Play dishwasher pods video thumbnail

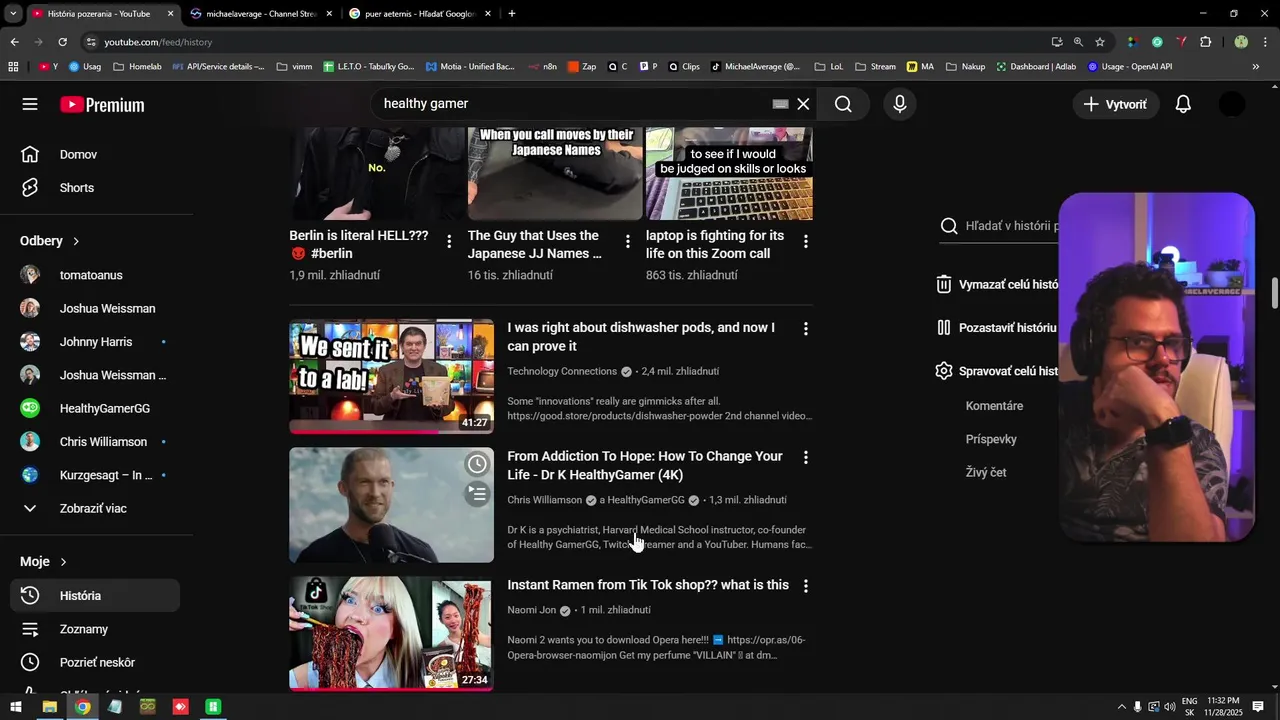click(391, 376)
